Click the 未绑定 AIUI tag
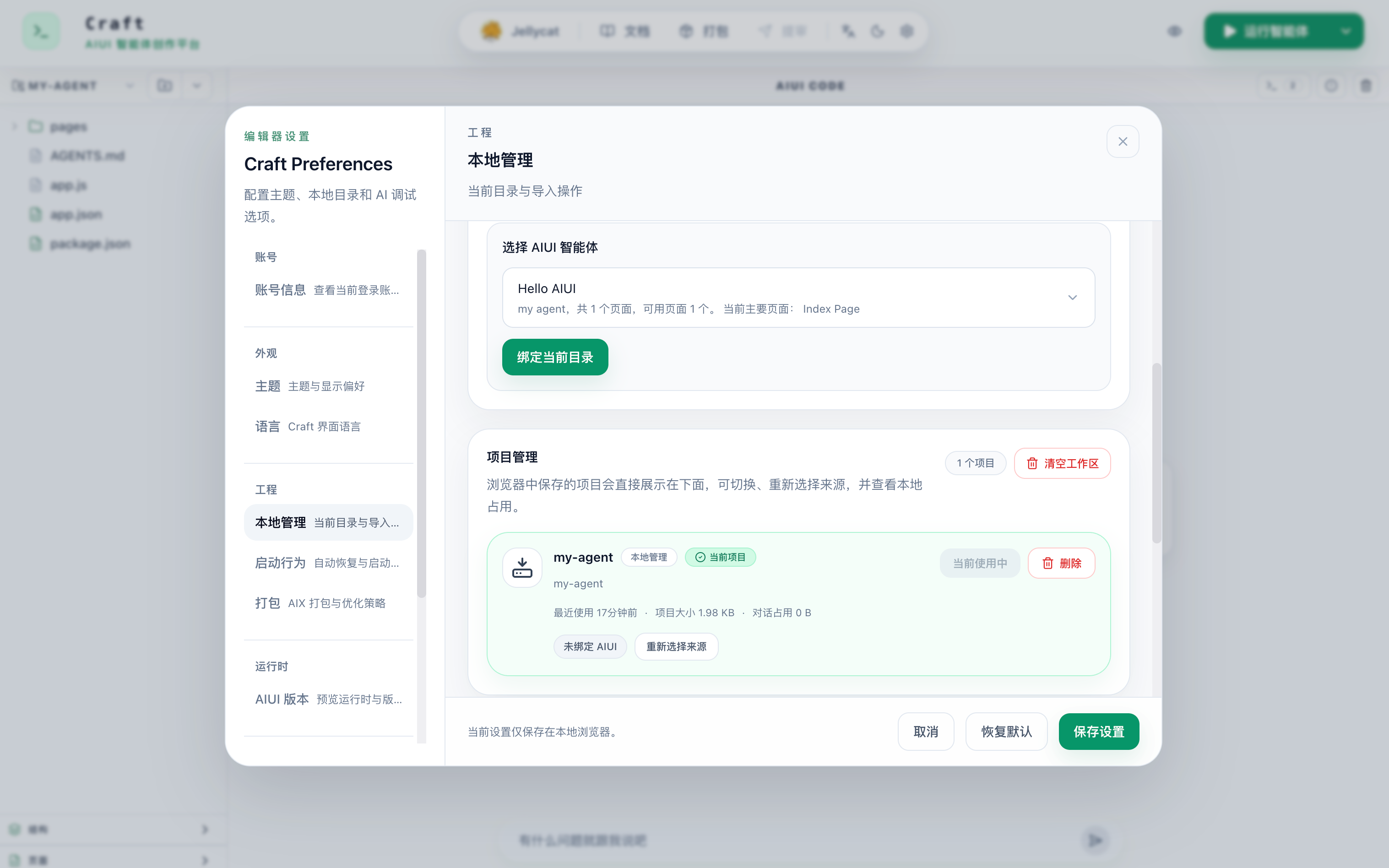The height and width of the screenshot is (868, 1389). pos(590,646)
